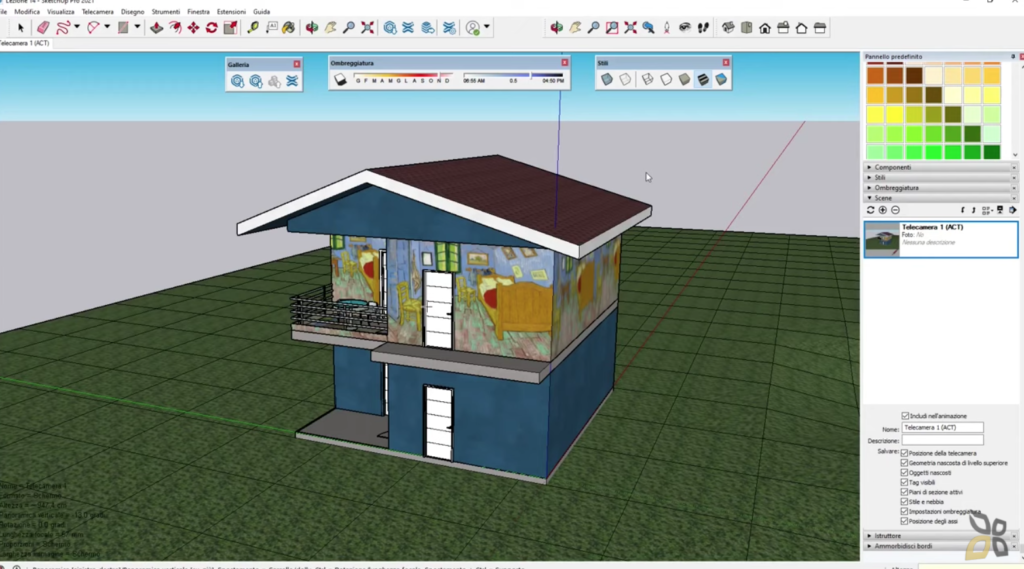Expand the Ammorbidisci bordi panel
The width and height of the screenshot is (1024, 569).
pyautogui.click(x=939, y=546)
